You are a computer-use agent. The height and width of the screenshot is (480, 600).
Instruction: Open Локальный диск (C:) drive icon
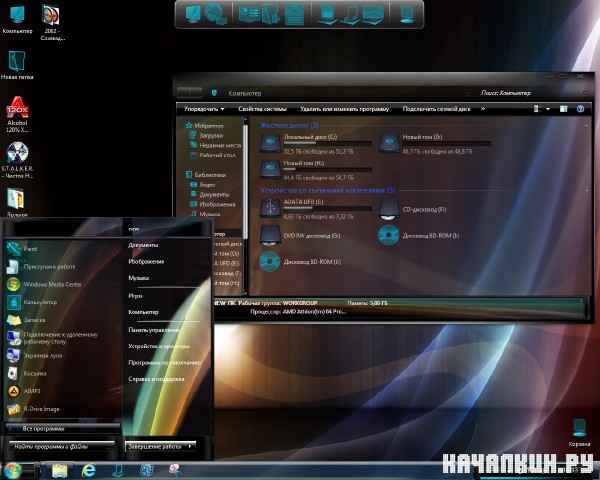270,143
